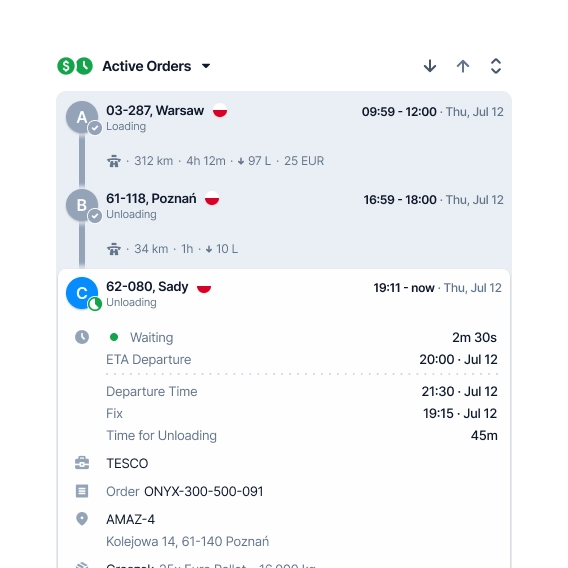Image resolution: width=568 pixels, height=568 pixels.
Task: Click the location pin icon for AMAZ-4
Action: pos(82,519)
